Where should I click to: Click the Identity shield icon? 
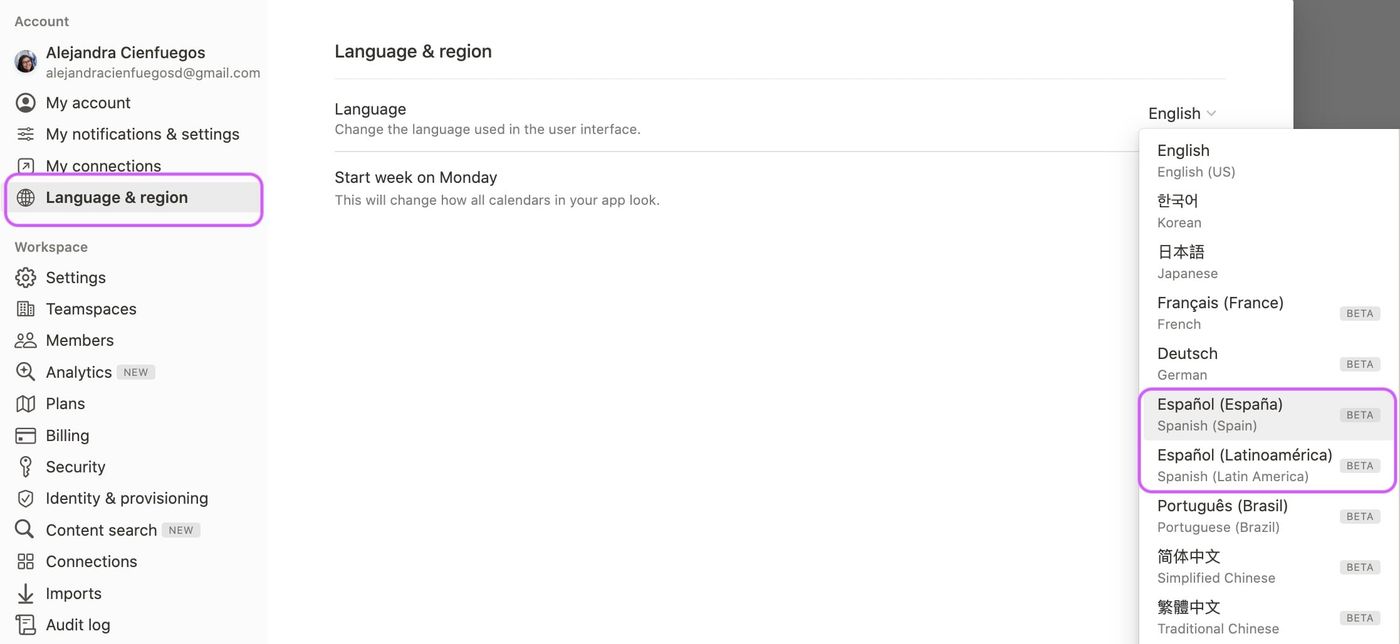coord(26,498)
